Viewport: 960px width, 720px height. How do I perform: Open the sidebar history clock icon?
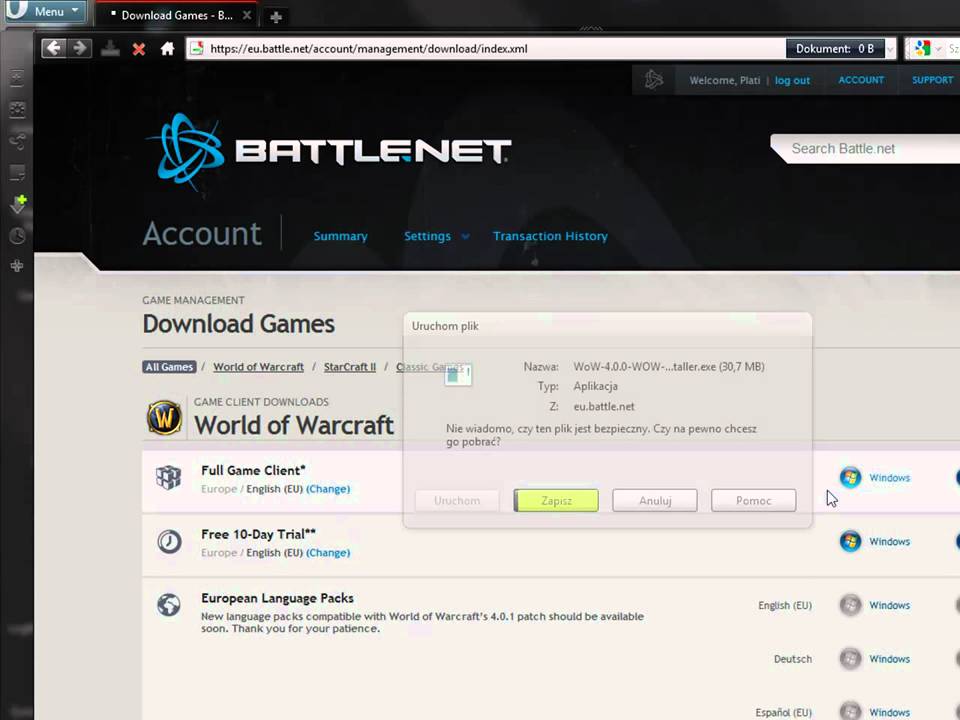pyautogui.click(x=17, y=236)
